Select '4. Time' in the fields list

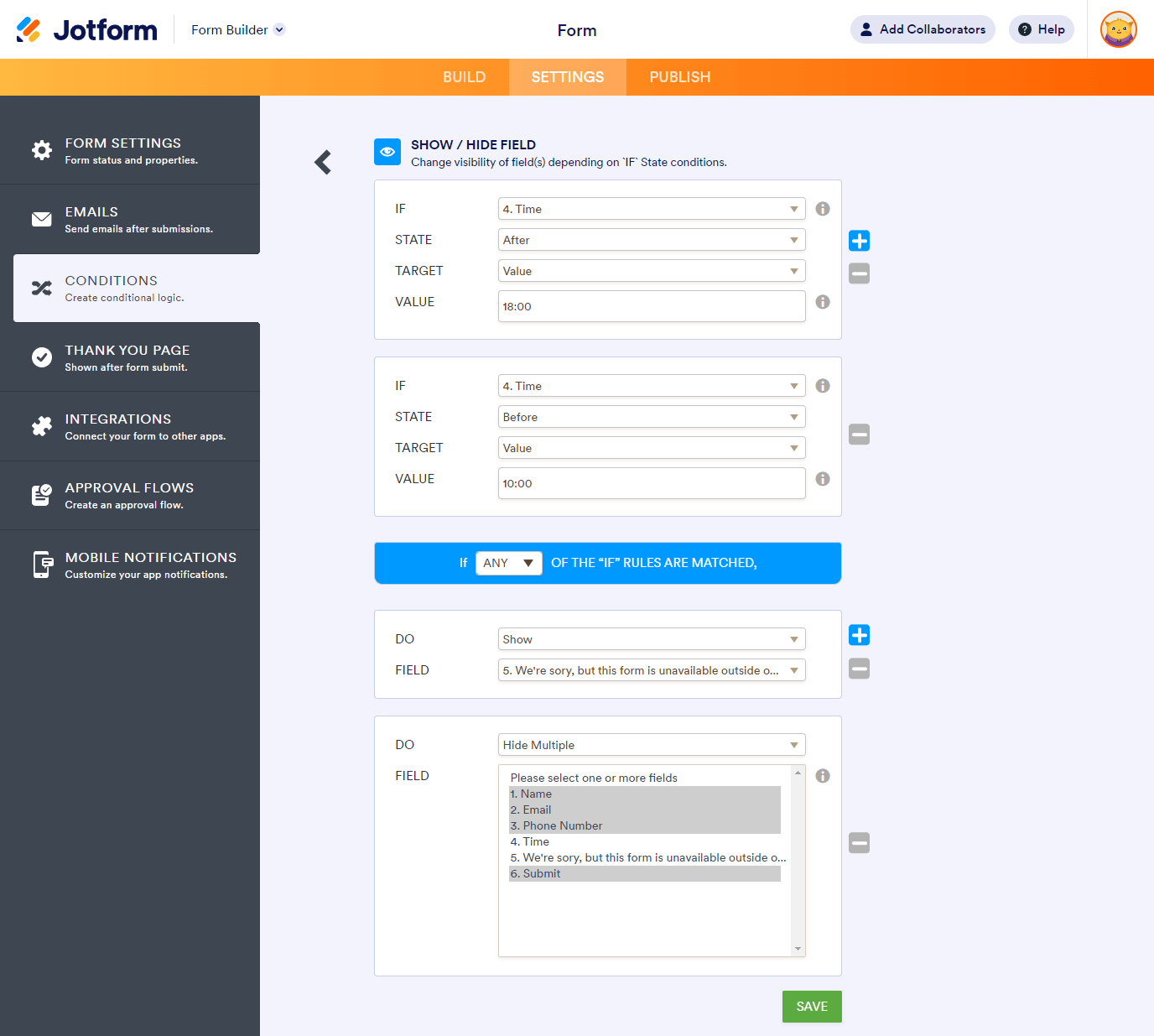click(x=645, y=841)
